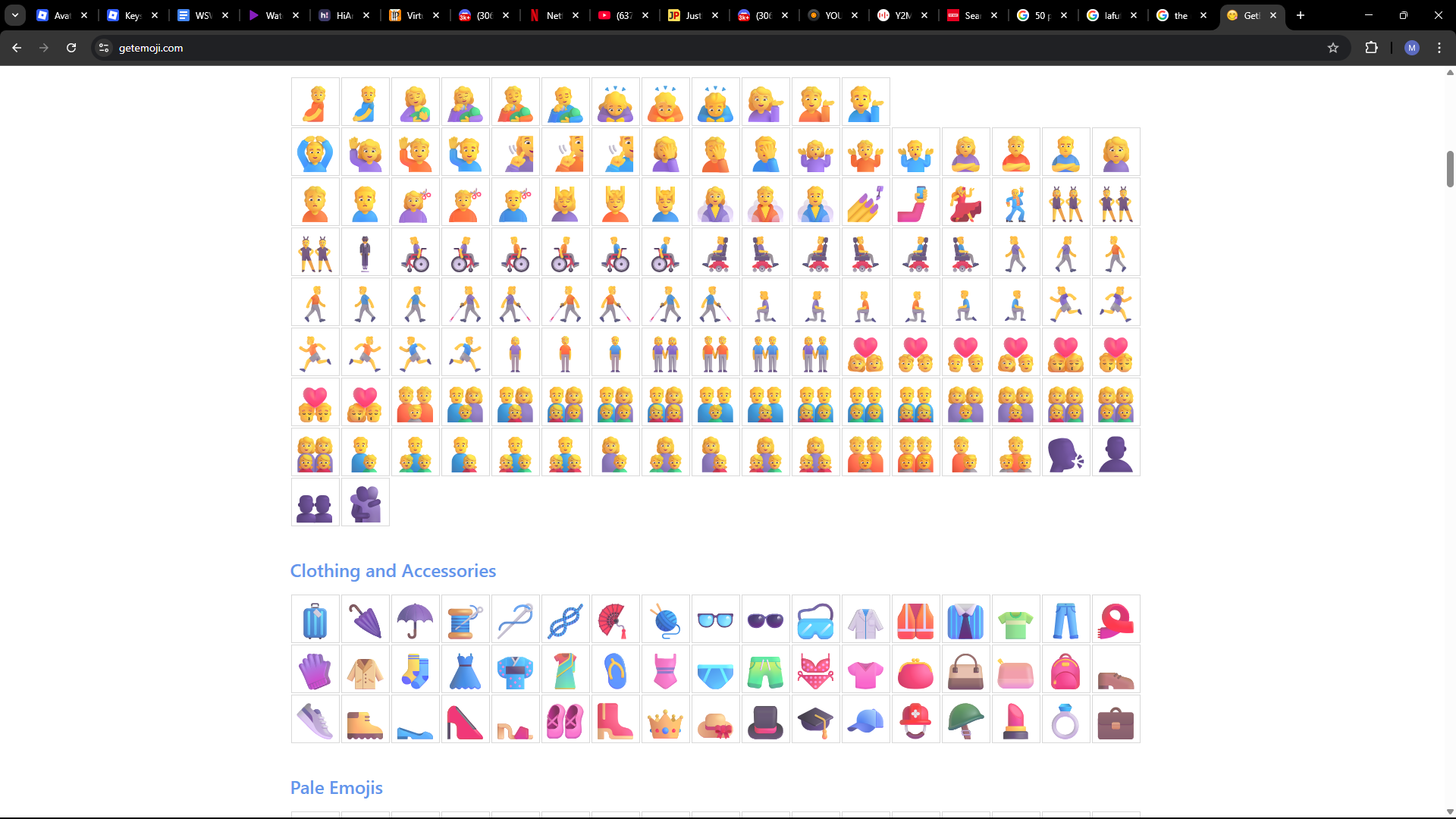
Task: Click the getemoji.com address bar
Action: click(720, 48)
